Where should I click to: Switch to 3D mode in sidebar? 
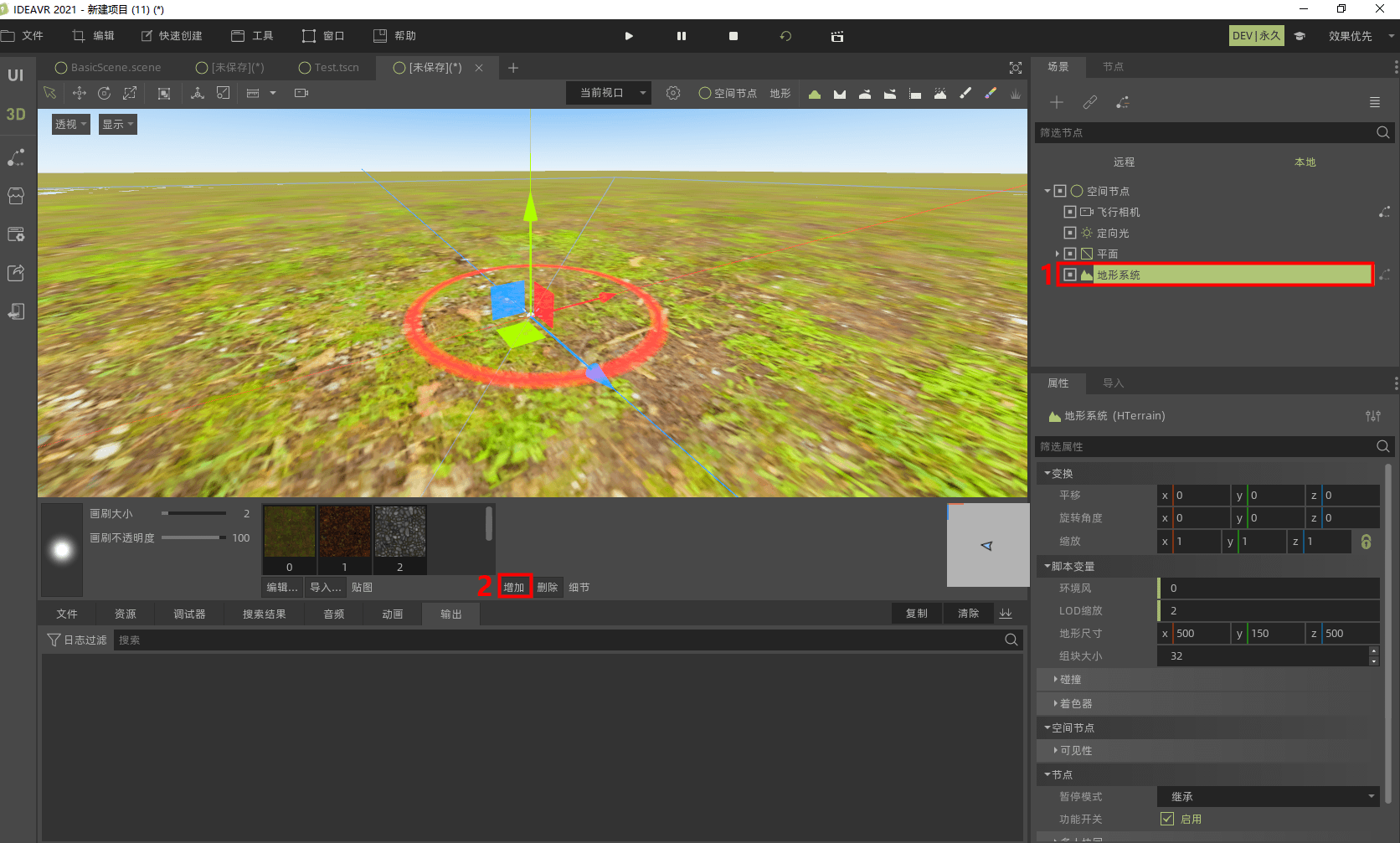click(16, 114)
